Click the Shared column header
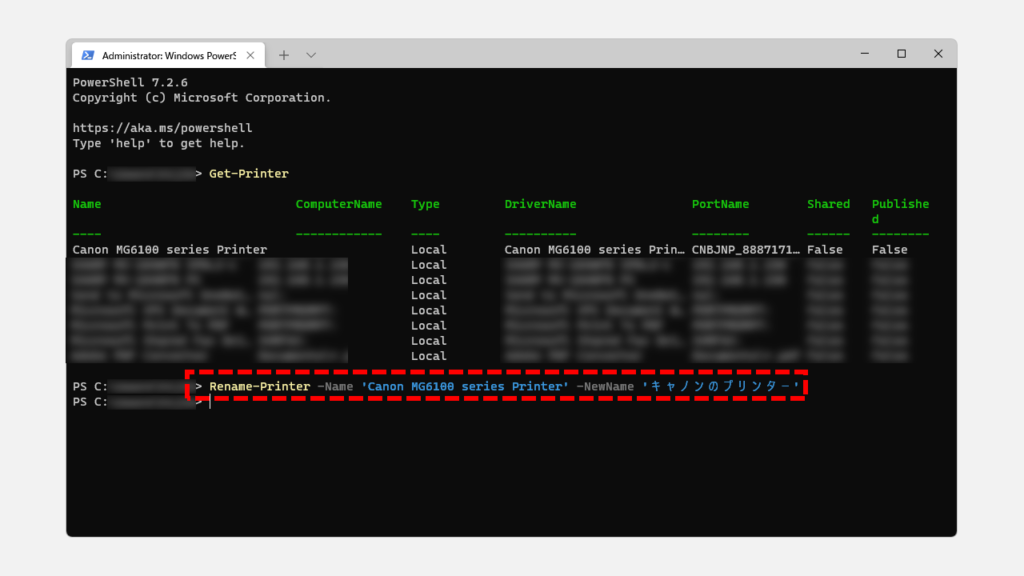1024x576 pixels. 828,204
